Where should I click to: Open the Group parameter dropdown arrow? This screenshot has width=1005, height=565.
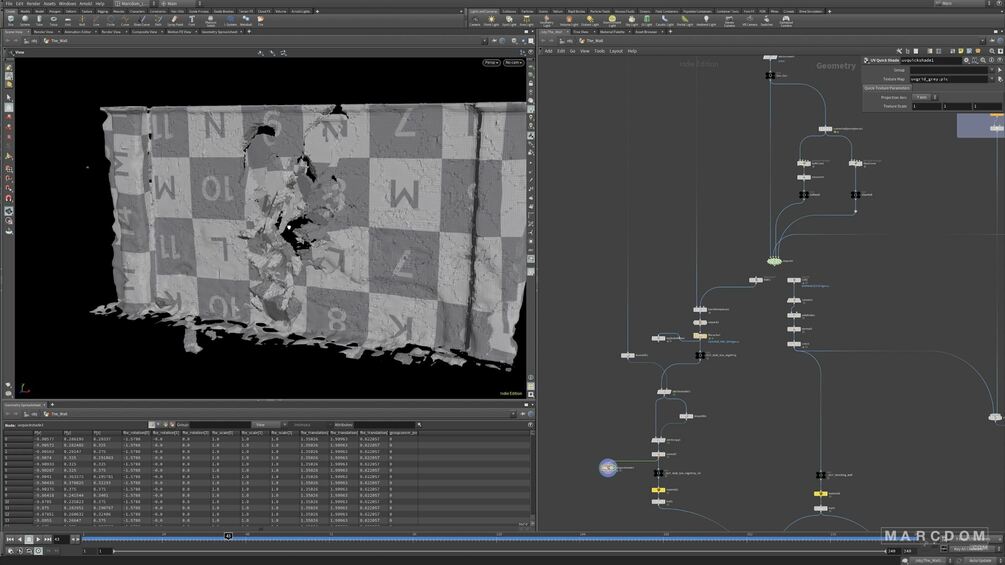tap(992, 70)
